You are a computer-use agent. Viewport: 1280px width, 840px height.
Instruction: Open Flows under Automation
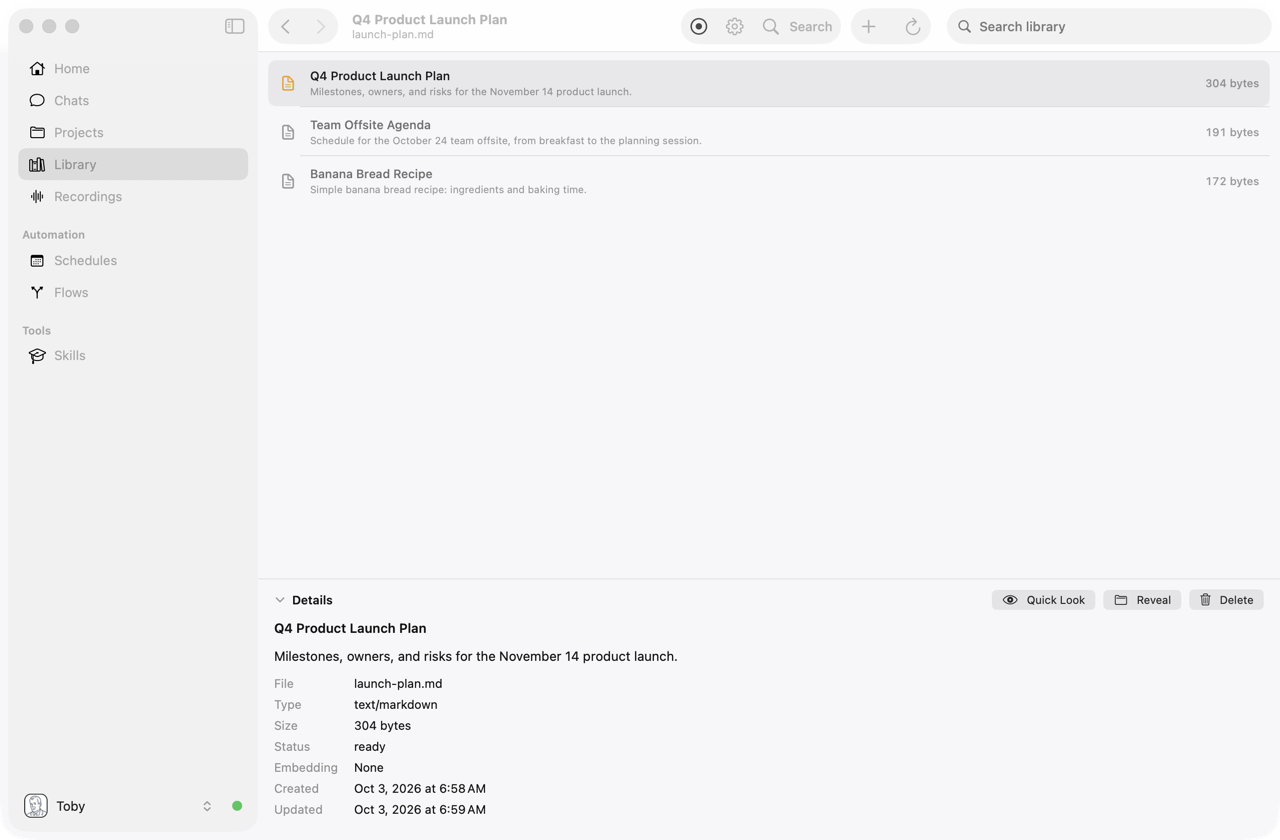click(x=133, y=292)
